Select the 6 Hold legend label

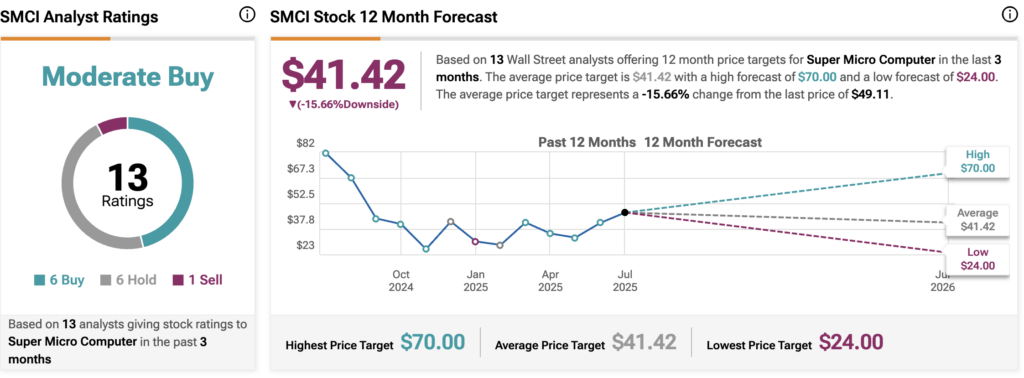pos(128,280)
